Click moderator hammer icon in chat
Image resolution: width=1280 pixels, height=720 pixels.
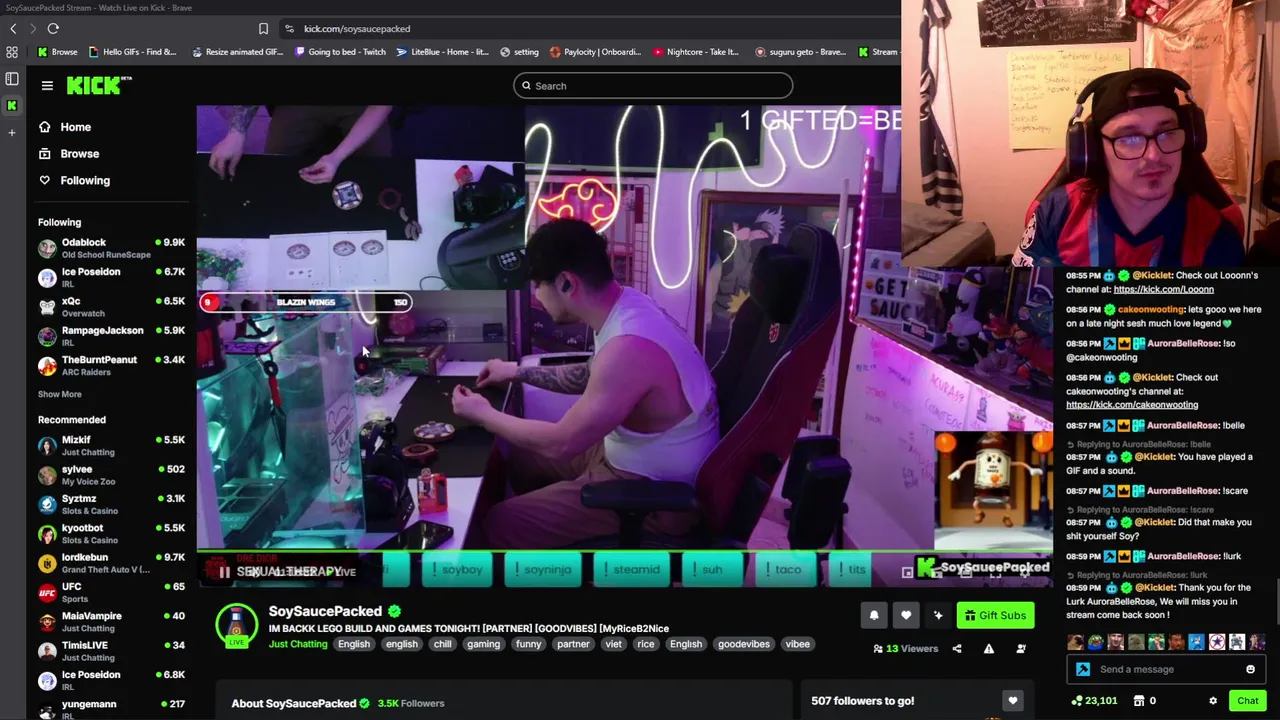pyautogui.click(x=1083, y=669)
